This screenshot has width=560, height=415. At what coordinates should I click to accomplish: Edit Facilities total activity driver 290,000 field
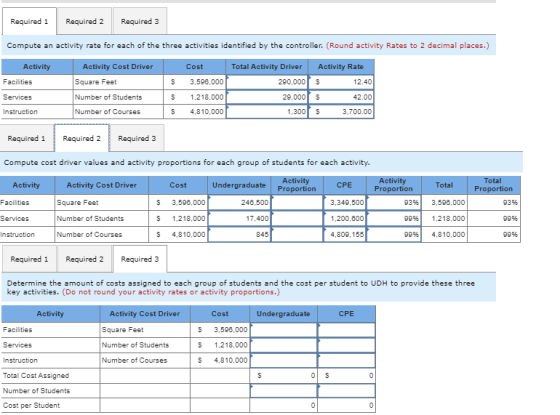tap(267, 82)
